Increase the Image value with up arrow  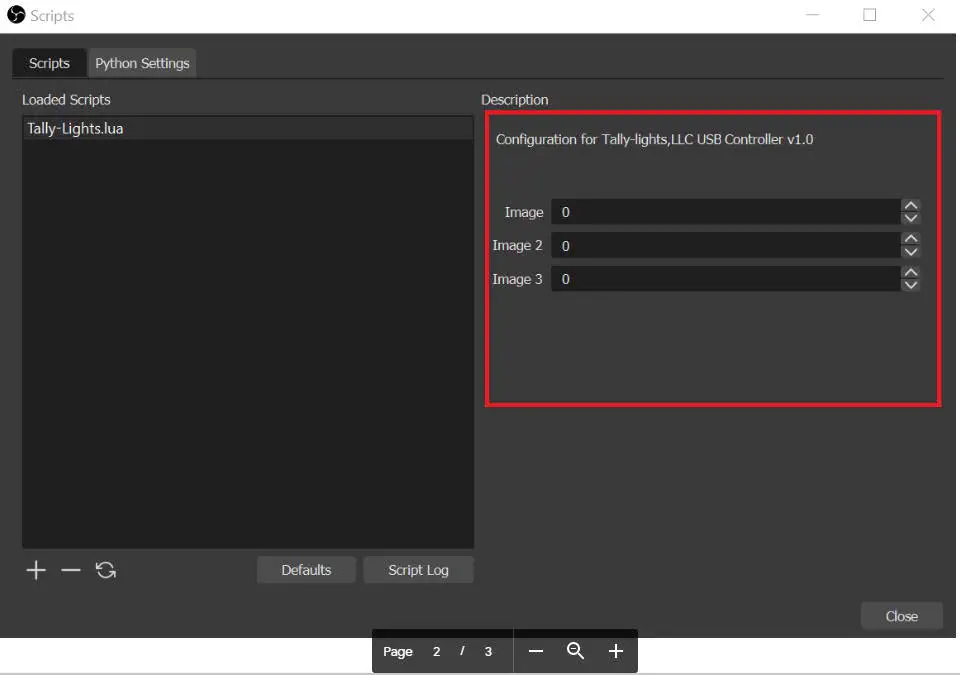point(911,206)
